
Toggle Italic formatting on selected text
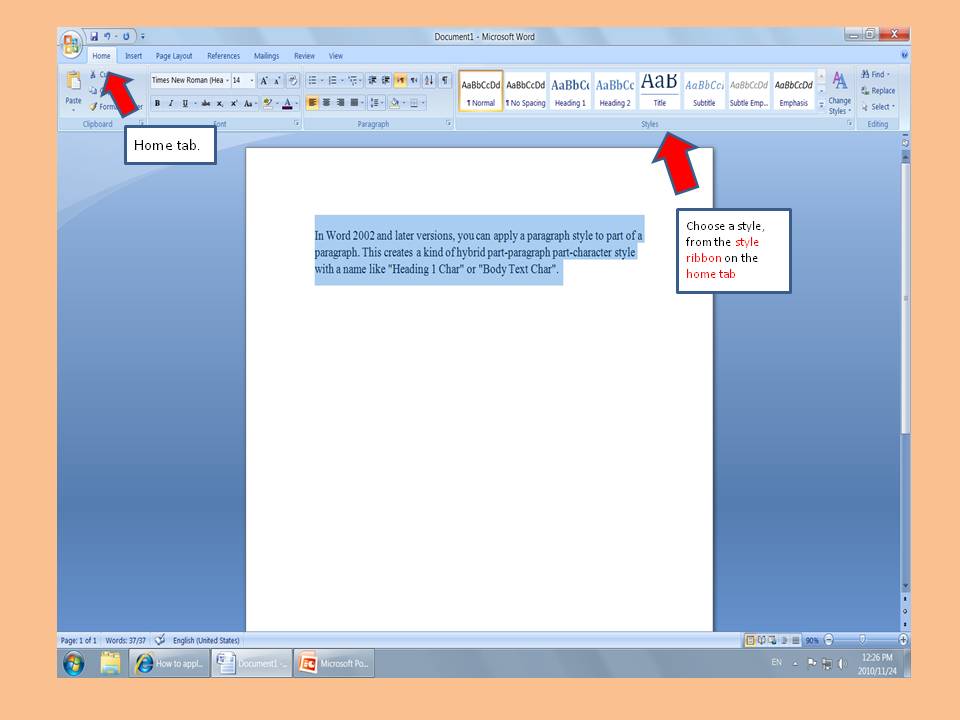[170, 103]
